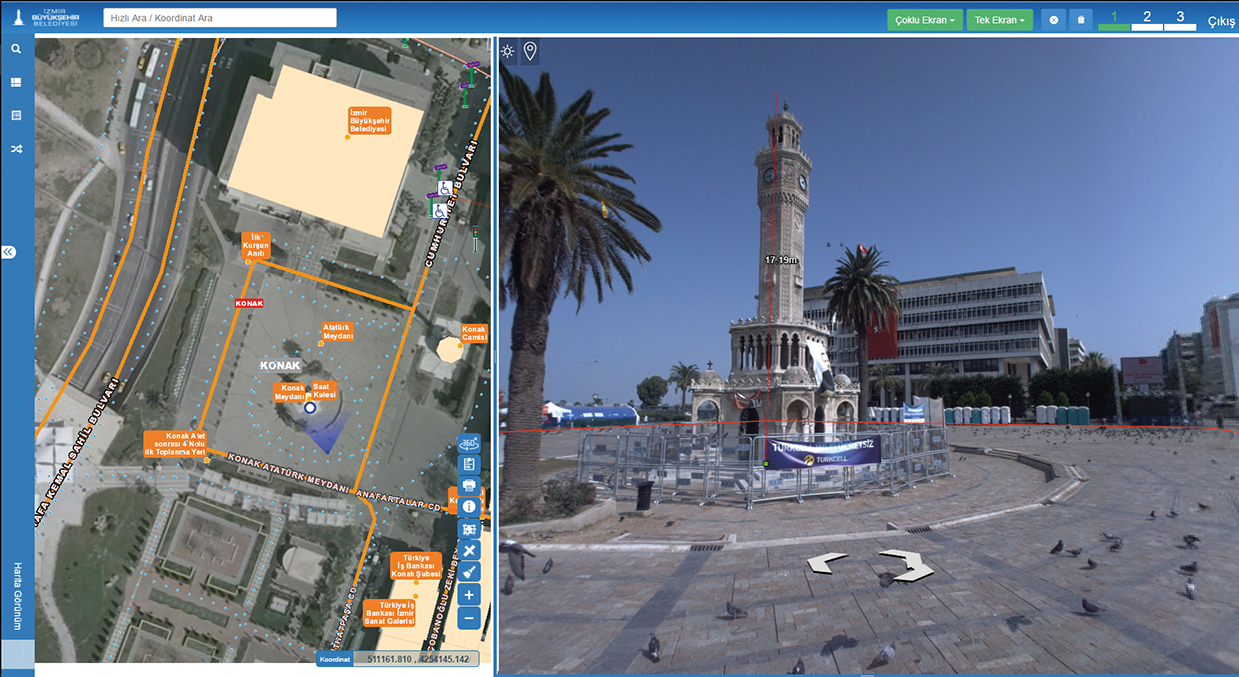Activate the 360 panorama view tool
The height and width of the screenshot is (677, 1239).
[x=468, y=443]
